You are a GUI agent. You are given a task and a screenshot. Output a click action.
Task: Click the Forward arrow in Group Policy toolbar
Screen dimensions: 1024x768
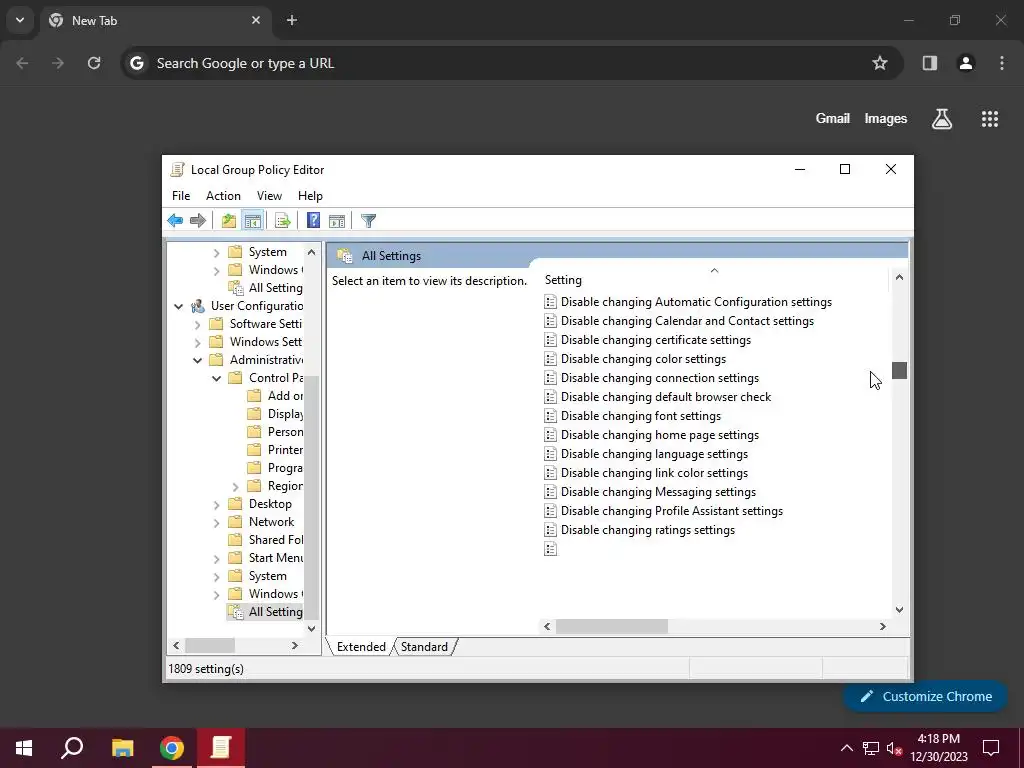coord(198,221)
